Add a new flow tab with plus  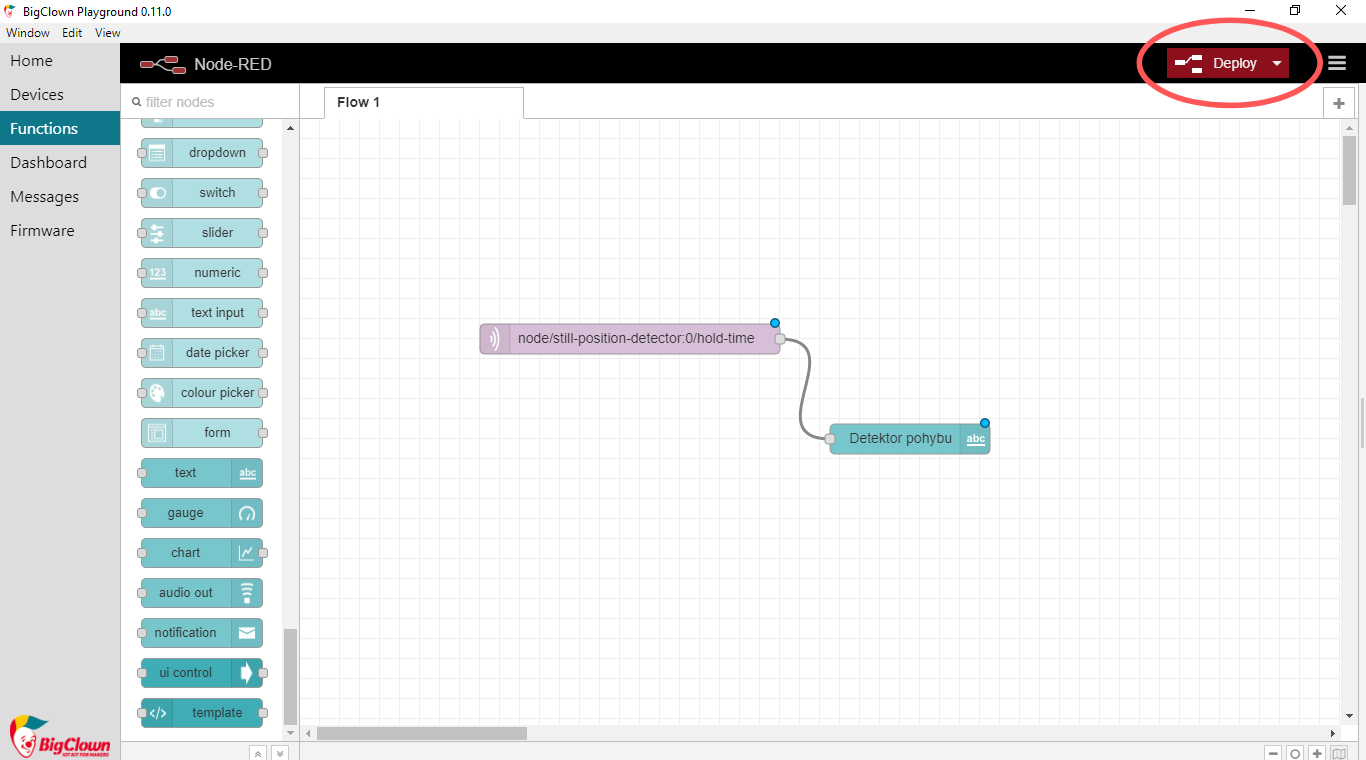pos(1339,103)
